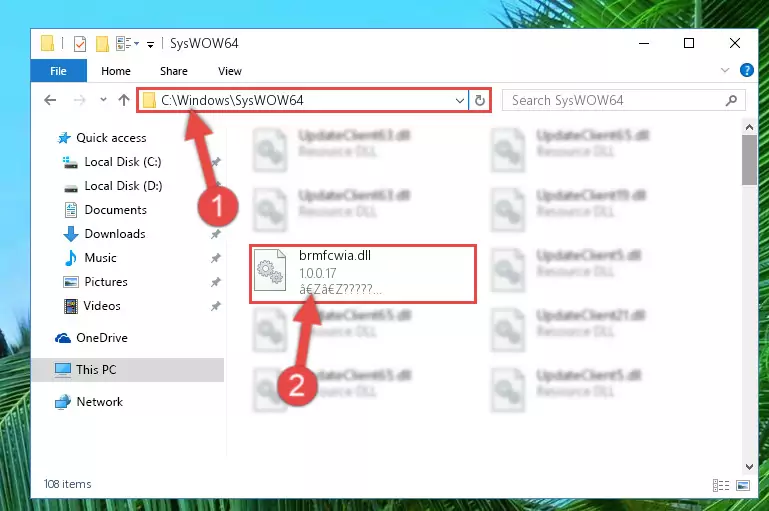
Task: Refresh the SysWOW64 folder view
Action: 480,101
